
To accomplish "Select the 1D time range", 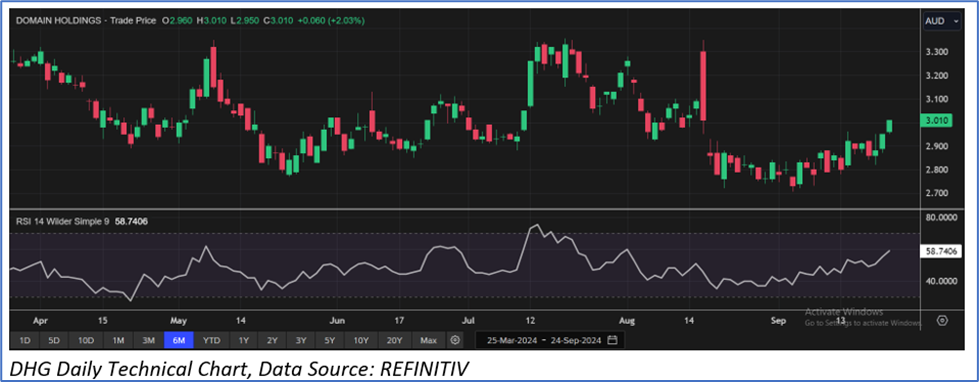I will tap(25, 340).
